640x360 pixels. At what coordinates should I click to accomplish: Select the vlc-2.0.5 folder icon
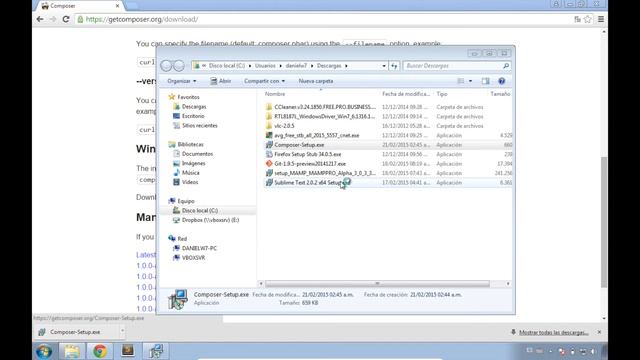(269, 126)
